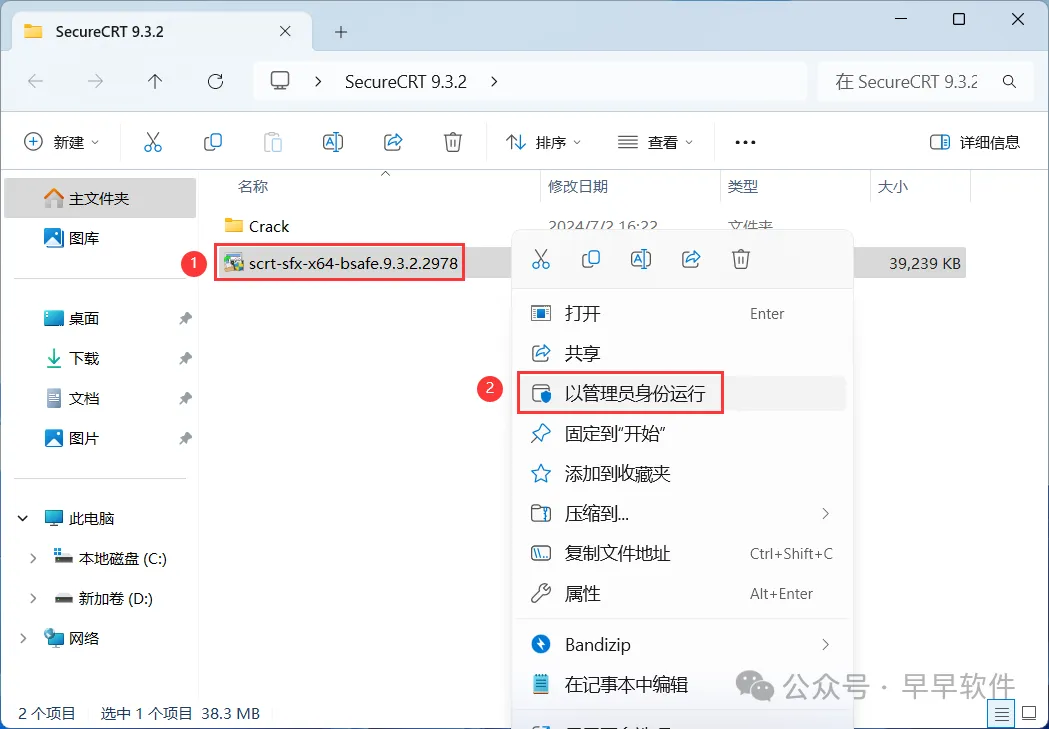The image size is (1049, 729).
Task: Toggle the 详细信息 details pane
Action: [x=975, y=142]
